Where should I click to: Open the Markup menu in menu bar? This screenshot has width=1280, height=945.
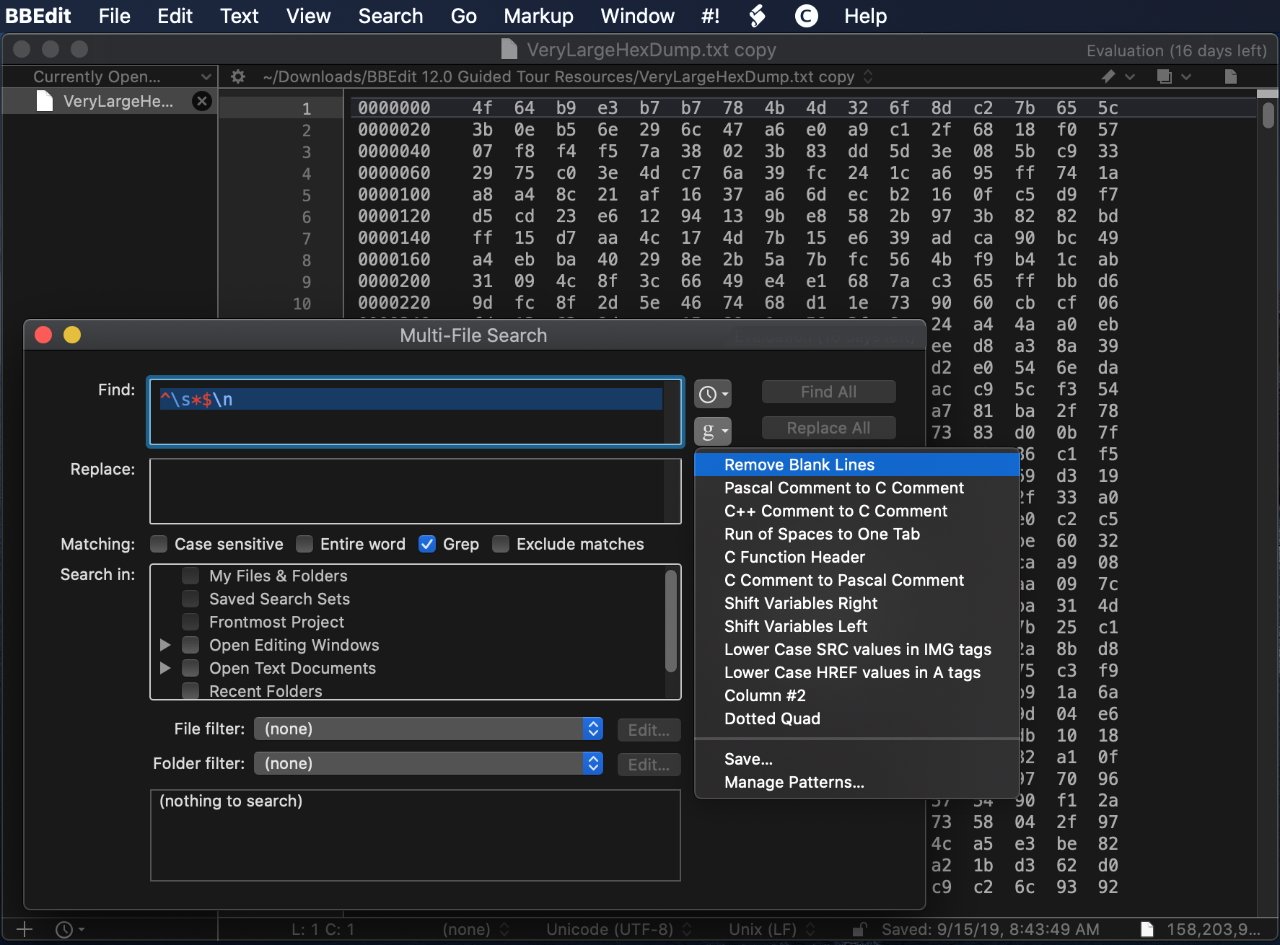tap(538, 16)
